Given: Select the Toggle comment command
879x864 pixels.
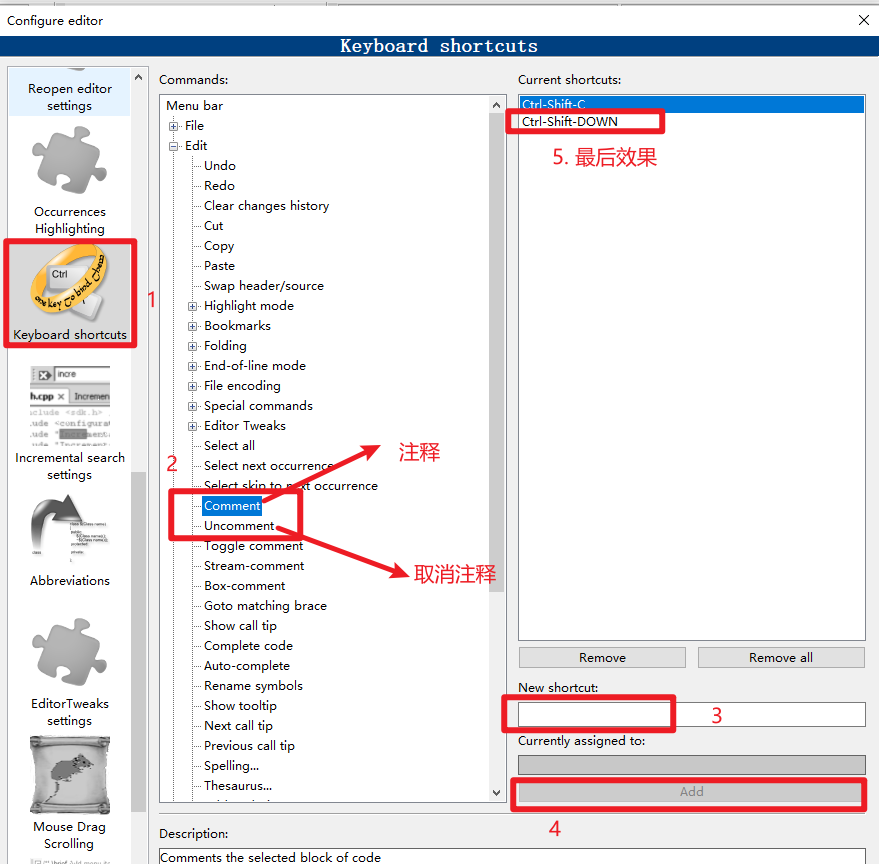Looking at the screenshot, I should click(x=253, y=546).
